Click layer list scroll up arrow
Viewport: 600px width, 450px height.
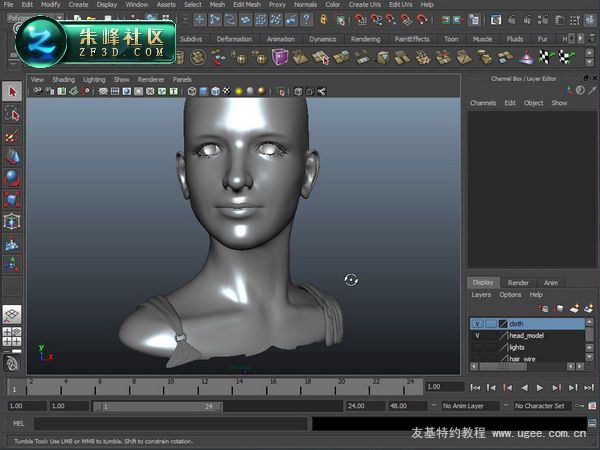coord(590,323)
